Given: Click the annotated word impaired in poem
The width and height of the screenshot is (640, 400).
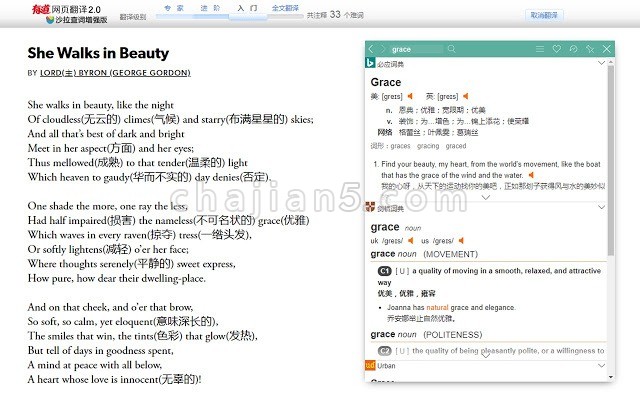Looking at the screenshot, I should click(x=88, y=221).
